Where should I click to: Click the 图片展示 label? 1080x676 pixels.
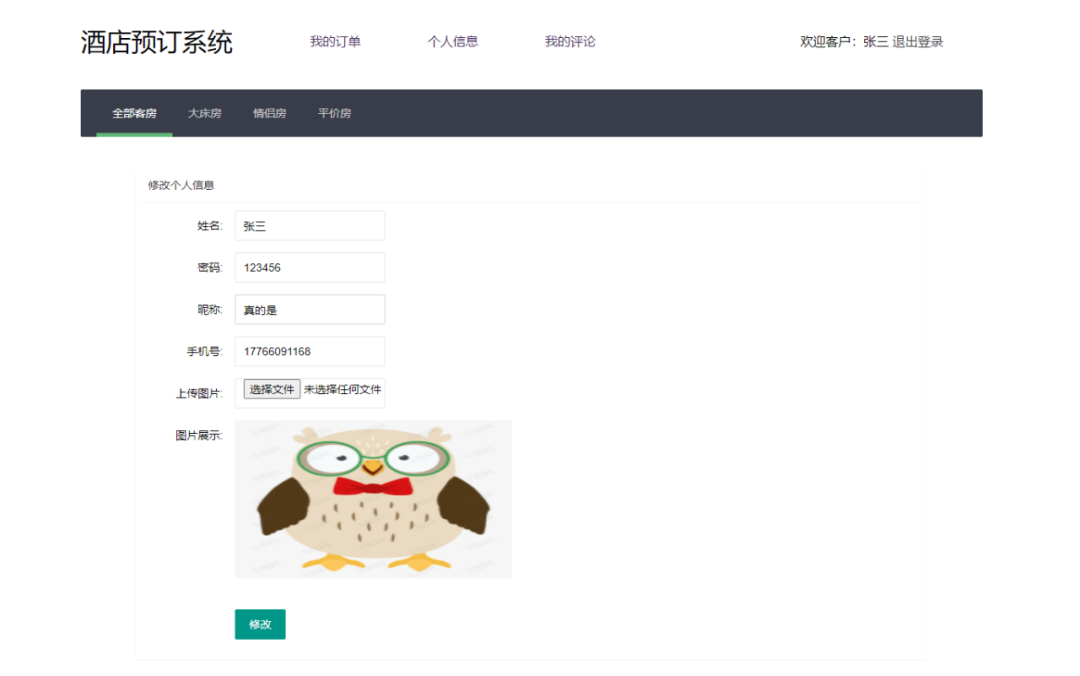198,435
